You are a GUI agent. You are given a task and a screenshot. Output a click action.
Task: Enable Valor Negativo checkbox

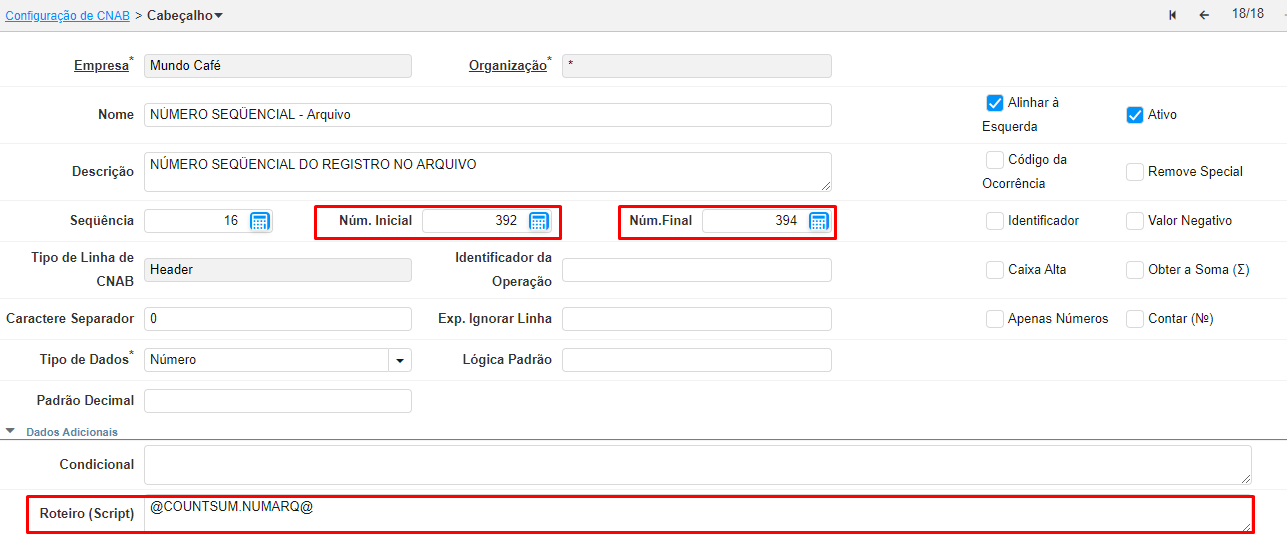click(1134, 221)
